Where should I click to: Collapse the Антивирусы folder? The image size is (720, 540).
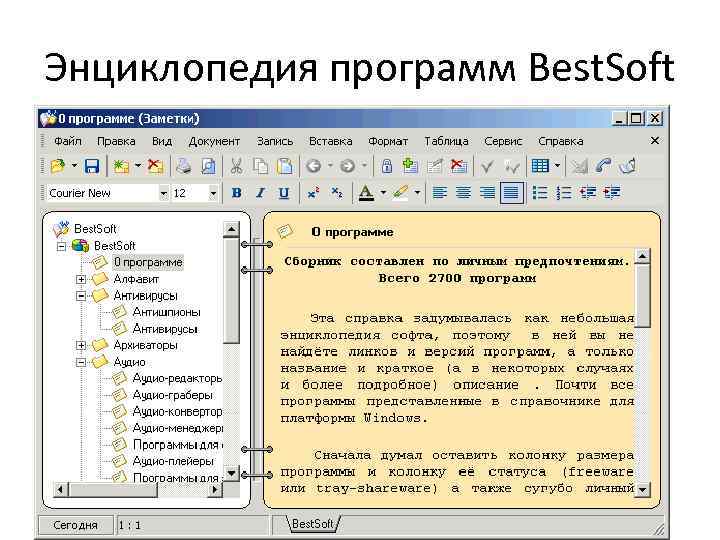point(81,296)
